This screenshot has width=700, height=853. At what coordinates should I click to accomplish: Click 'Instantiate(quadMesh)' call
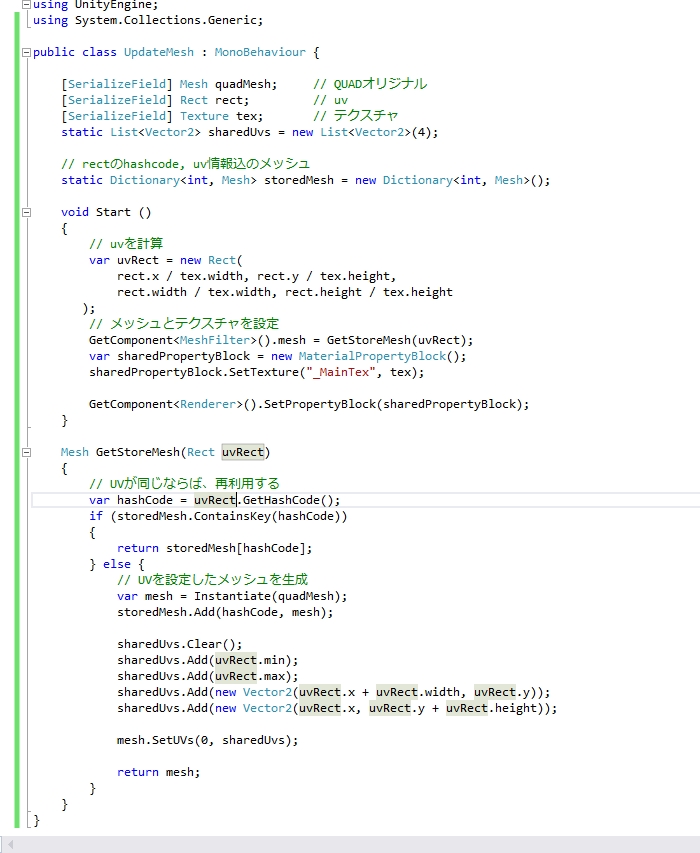[x=267, y=596]
